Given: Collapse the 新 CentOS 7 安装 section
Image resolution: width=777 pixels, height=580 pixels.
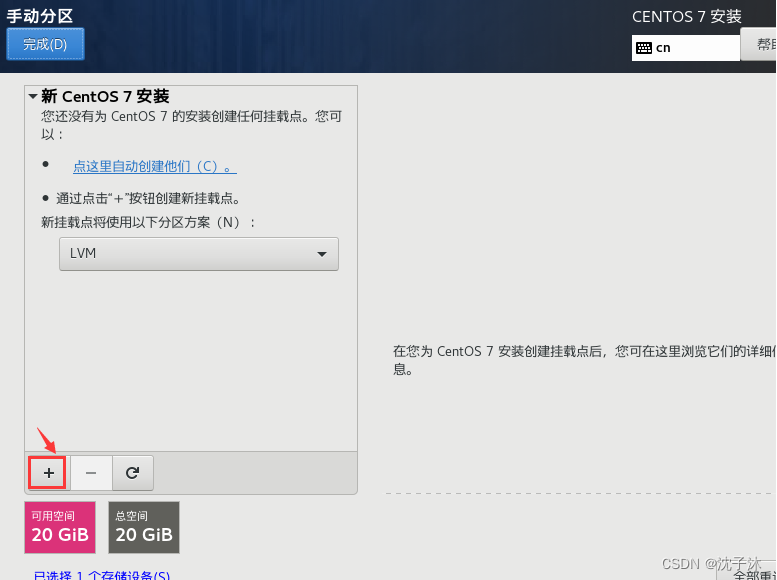Looking at the screenshot, I should tap(33, 96).
